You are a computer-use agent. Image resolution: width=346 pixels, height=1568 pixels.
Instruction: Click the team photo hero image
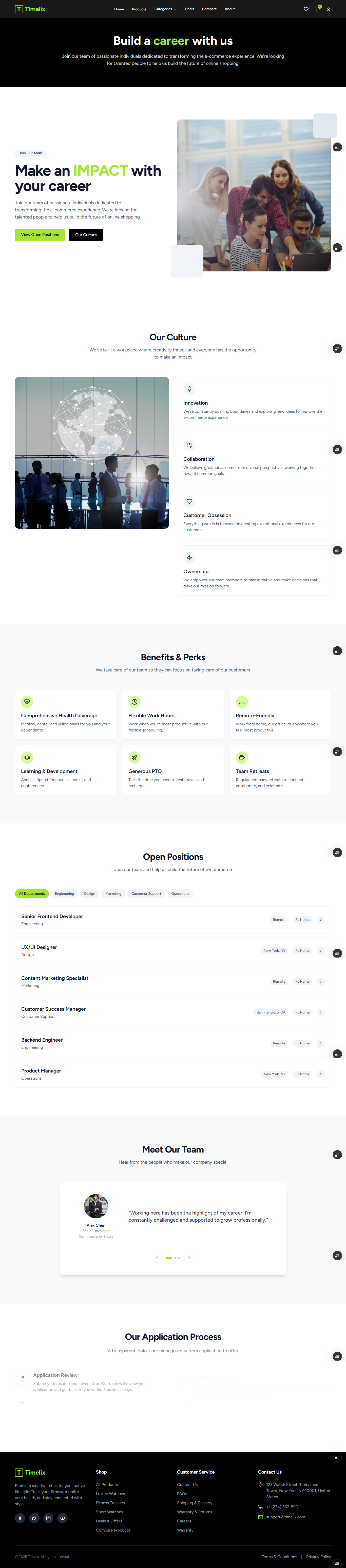pyautogui.click(x=254, y=195)
